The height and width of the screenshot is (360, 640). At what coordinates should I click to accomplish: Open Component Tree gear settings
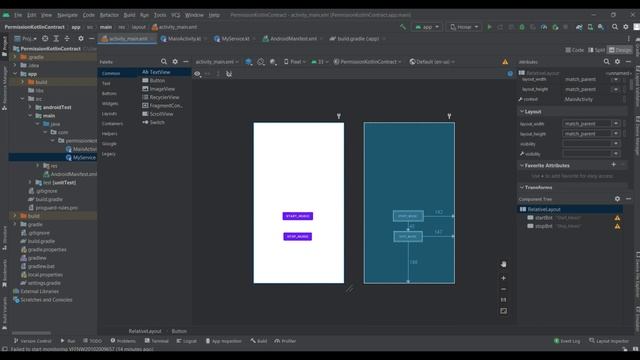pyautogui.click(x=618, y=199)
